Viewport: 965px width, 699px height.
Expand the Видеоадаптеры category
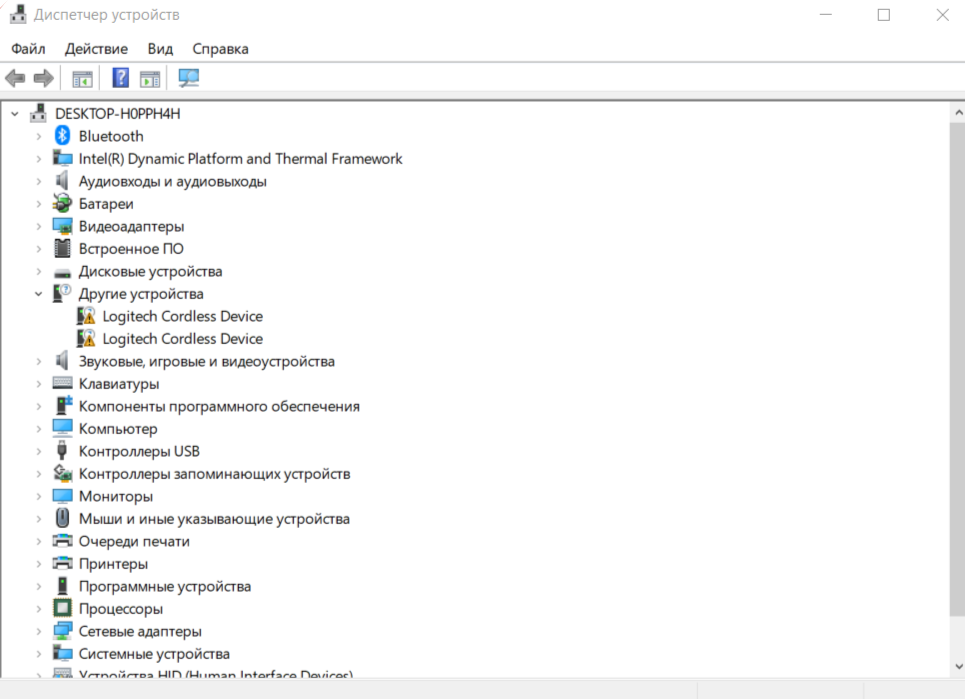click(39, 227)
